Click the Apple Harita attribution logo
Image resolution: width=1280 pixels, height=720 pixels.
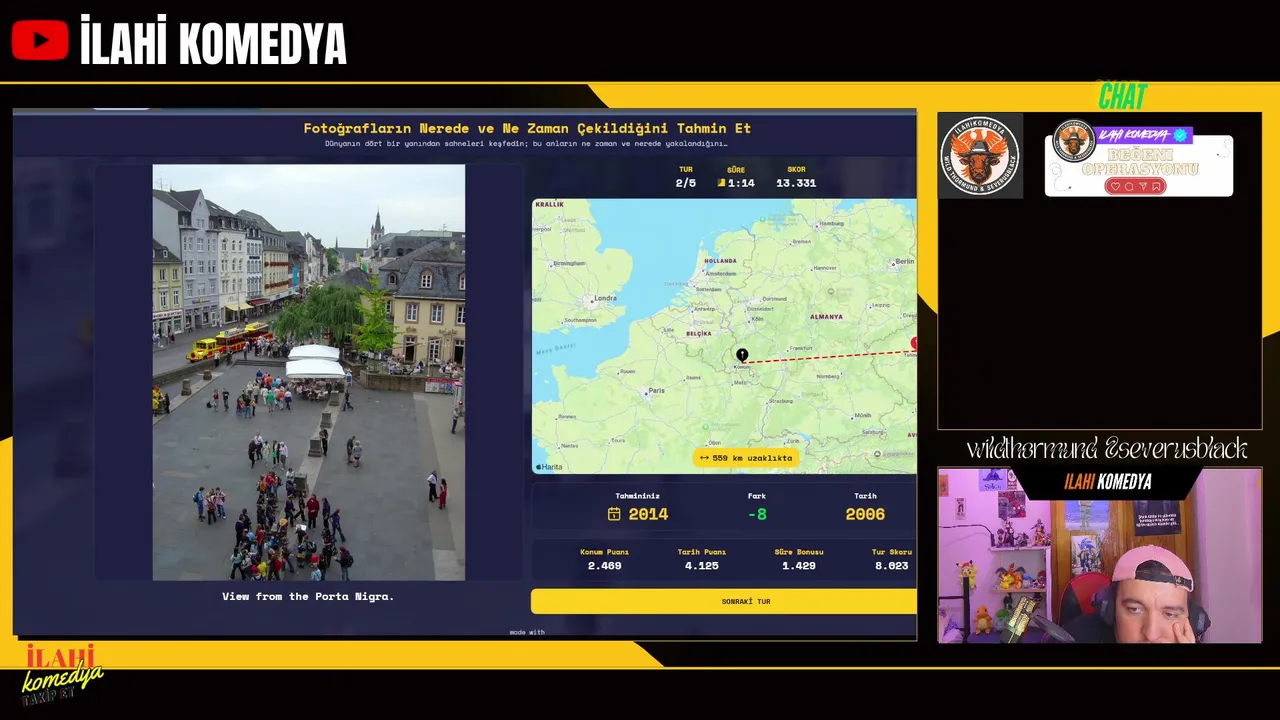[549, 466]
